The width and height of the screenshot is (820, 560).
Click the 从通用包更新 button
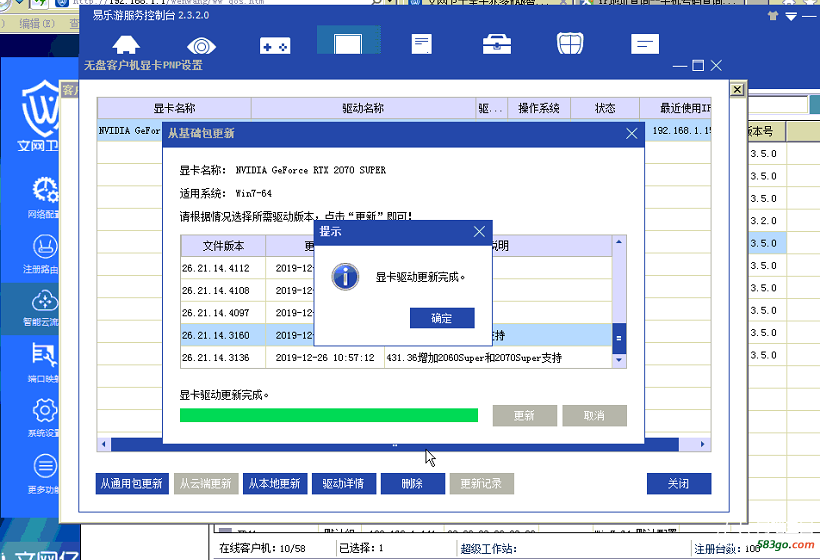(131, 484)
